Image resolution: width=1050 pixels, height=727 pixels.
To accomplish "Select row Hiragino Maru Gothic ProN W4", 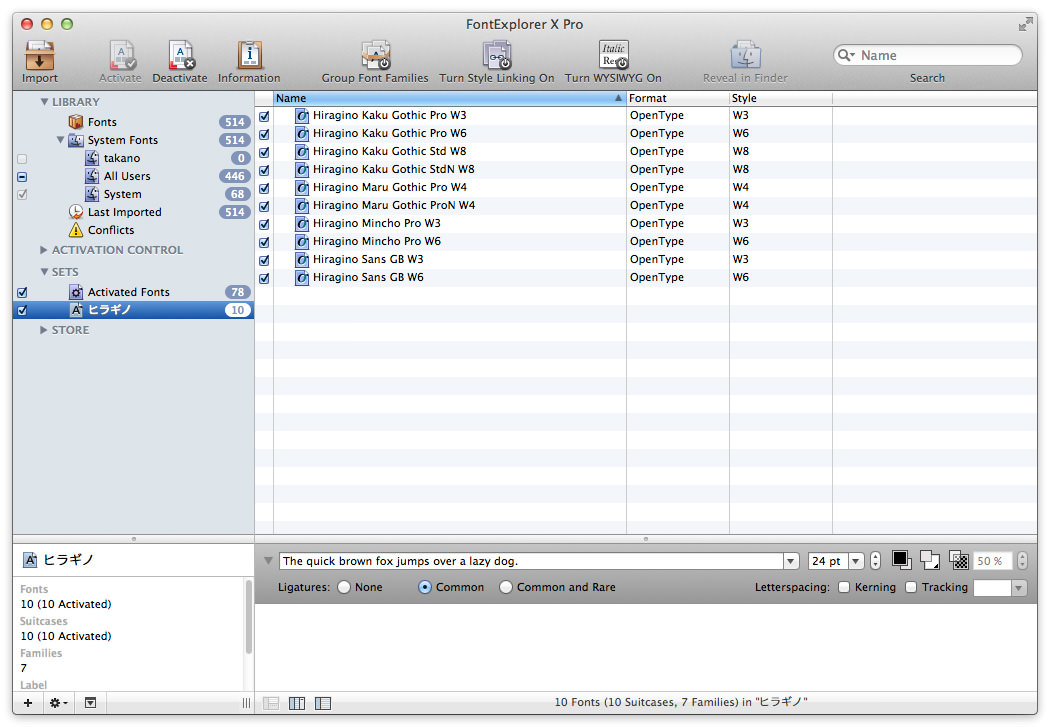I will (646, 206).
